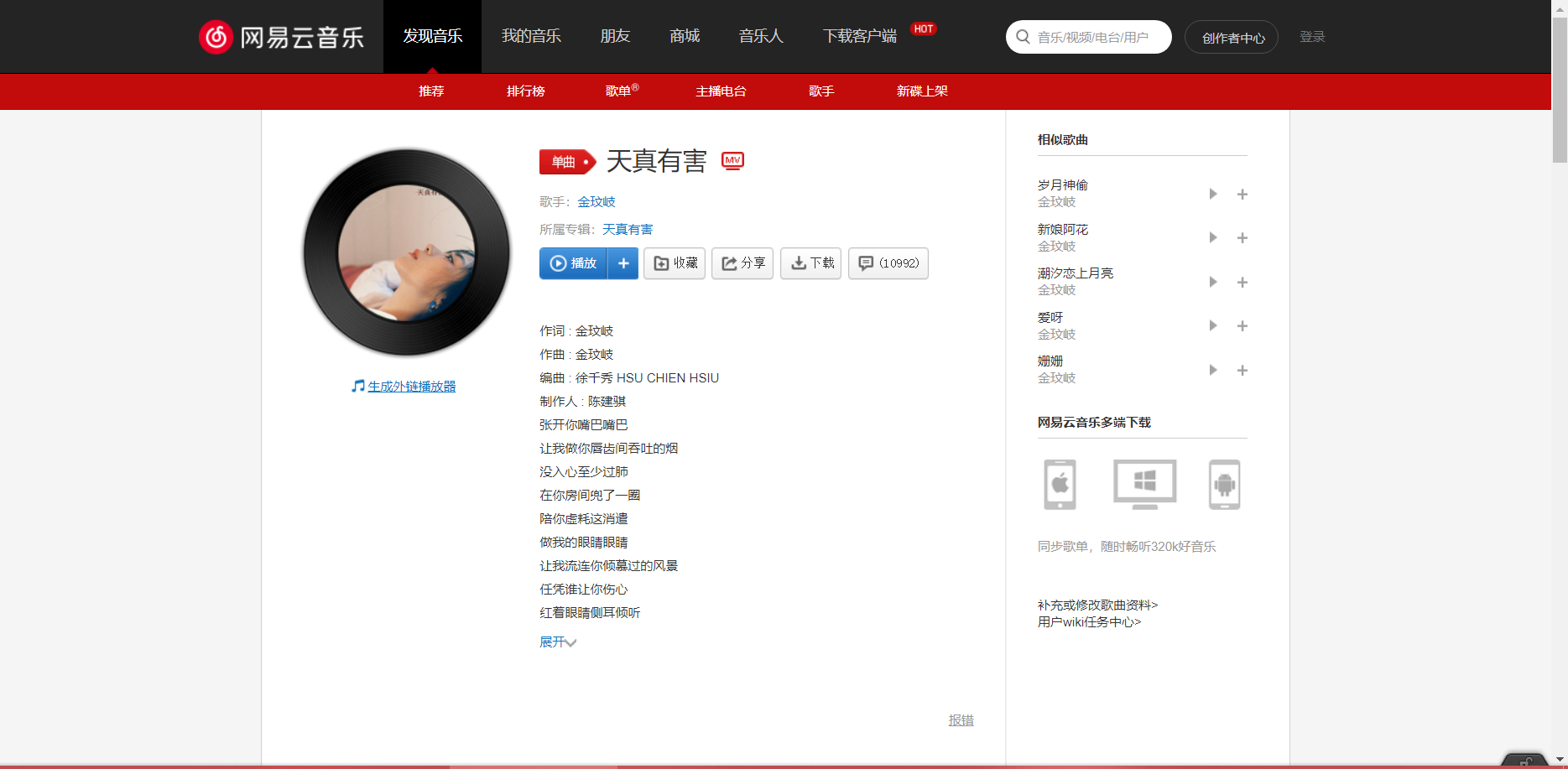Click the 收藏 collect button
The height and width of the screenshot is (769, 1568).
(675, 263)
